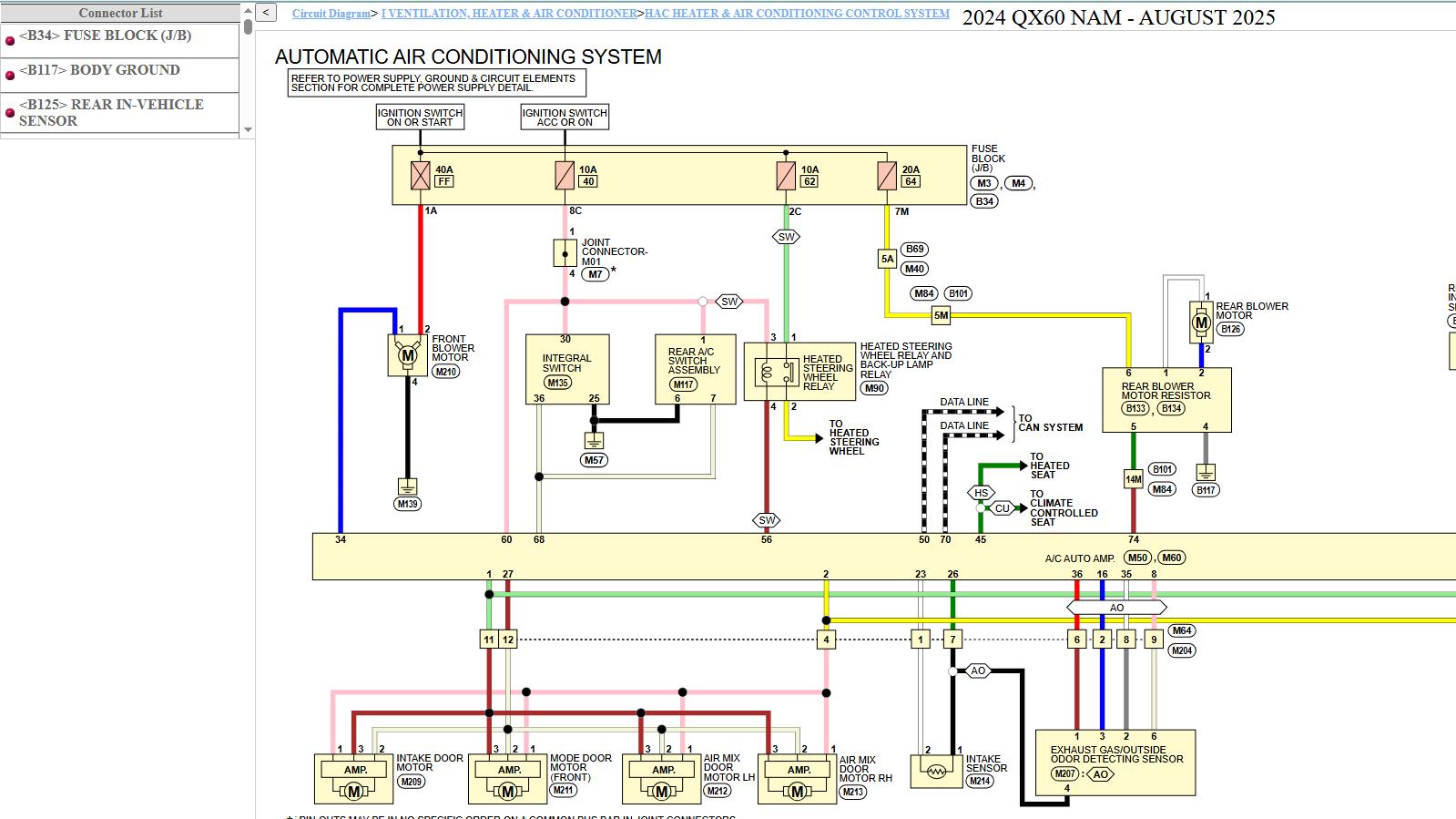This screenshot has height=819, width=1456.
Task: Click the A/C Auto Amp. label
Action: point(1080,558)
